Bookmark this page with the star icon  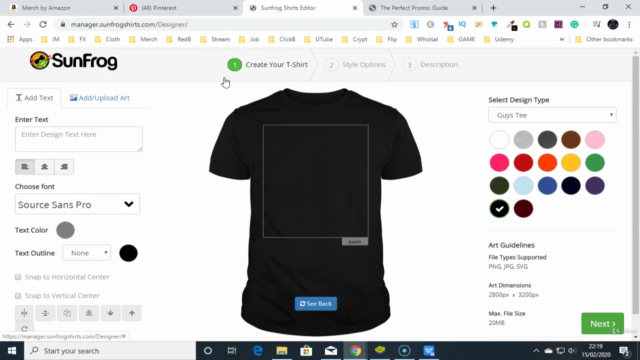pos(394,24)
